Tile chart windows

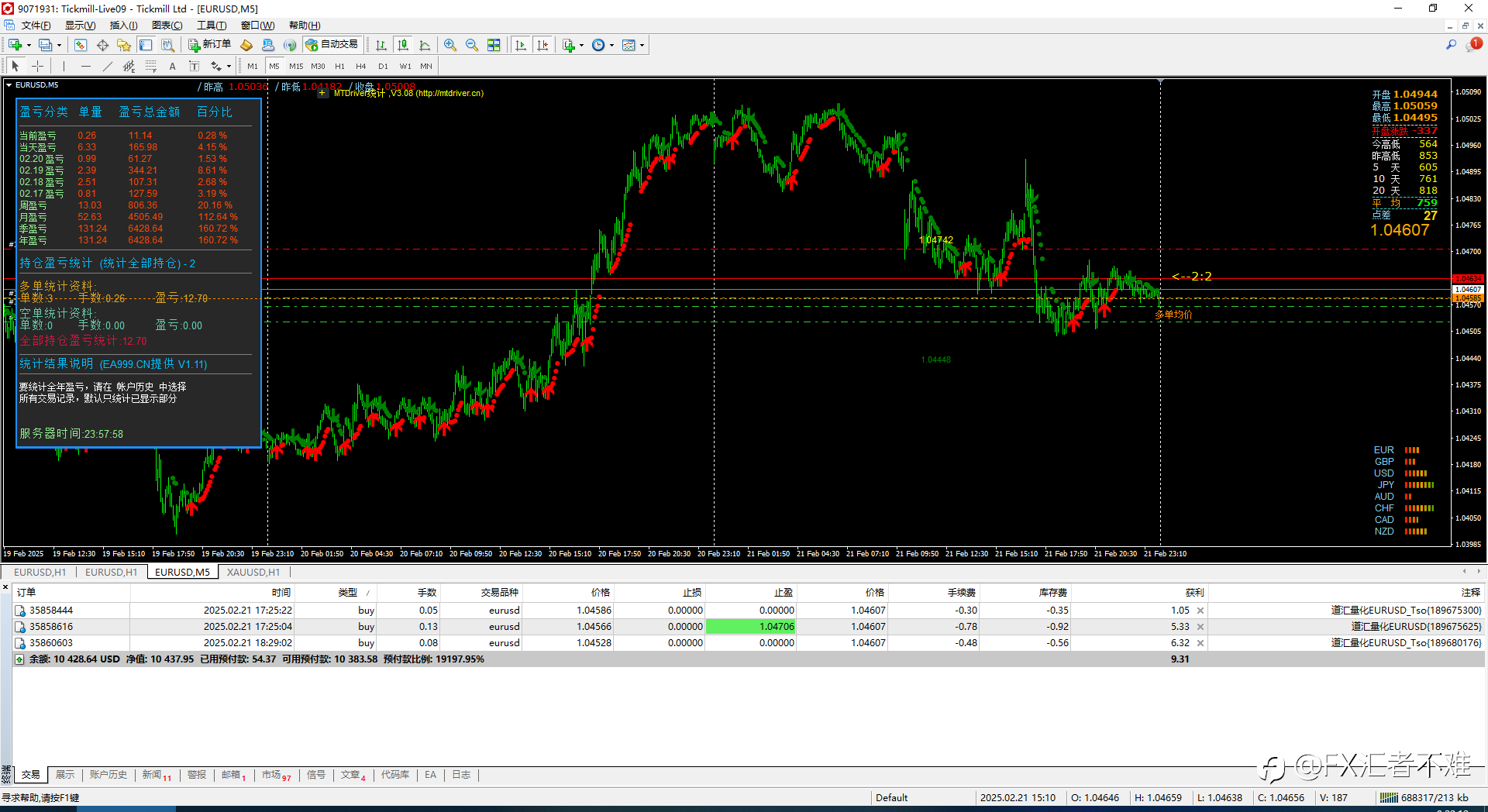click(x=494, y=45)
